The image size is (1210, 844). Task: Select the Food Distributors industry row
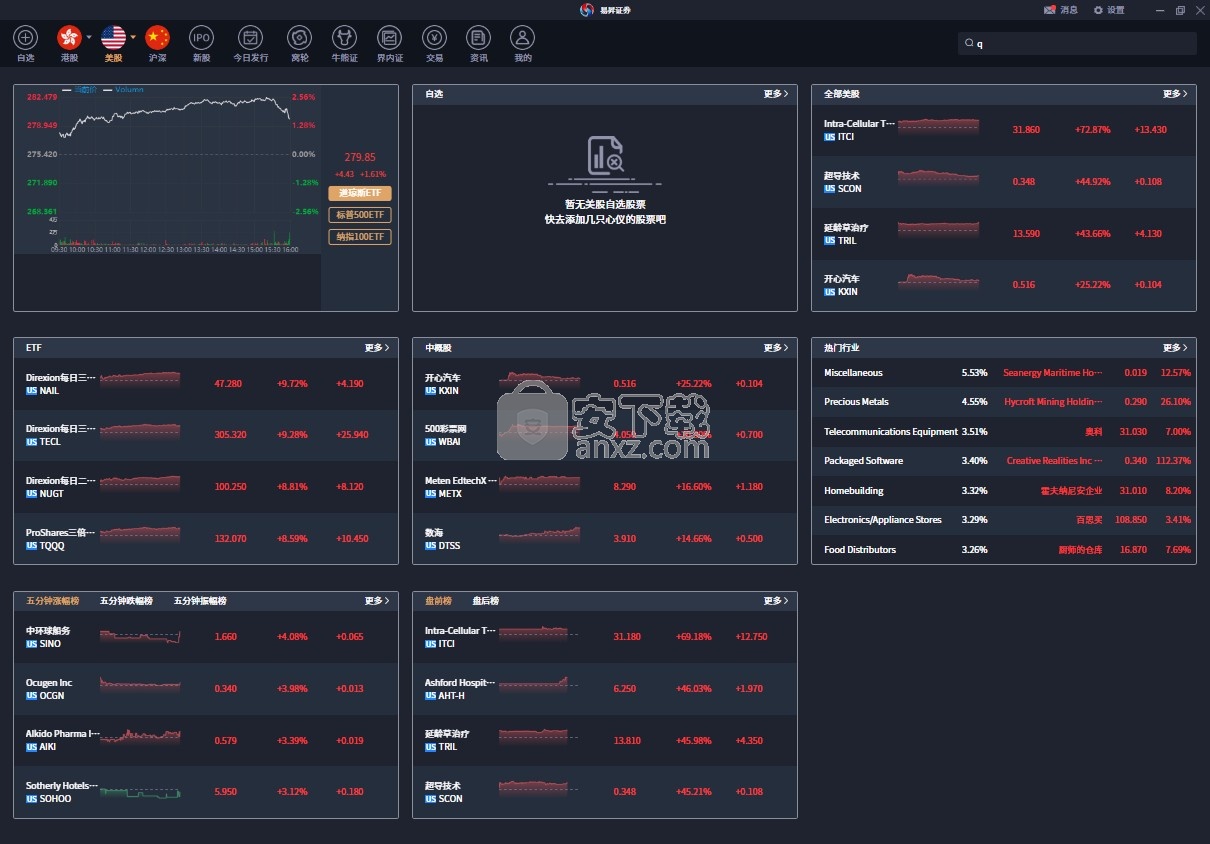(x=1003, y=550)
